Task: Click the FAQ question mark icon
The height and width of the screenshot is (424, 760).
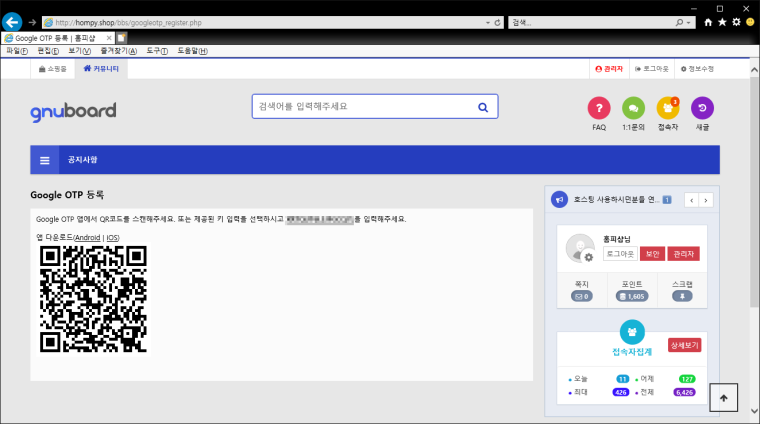Action: point(598,108)
